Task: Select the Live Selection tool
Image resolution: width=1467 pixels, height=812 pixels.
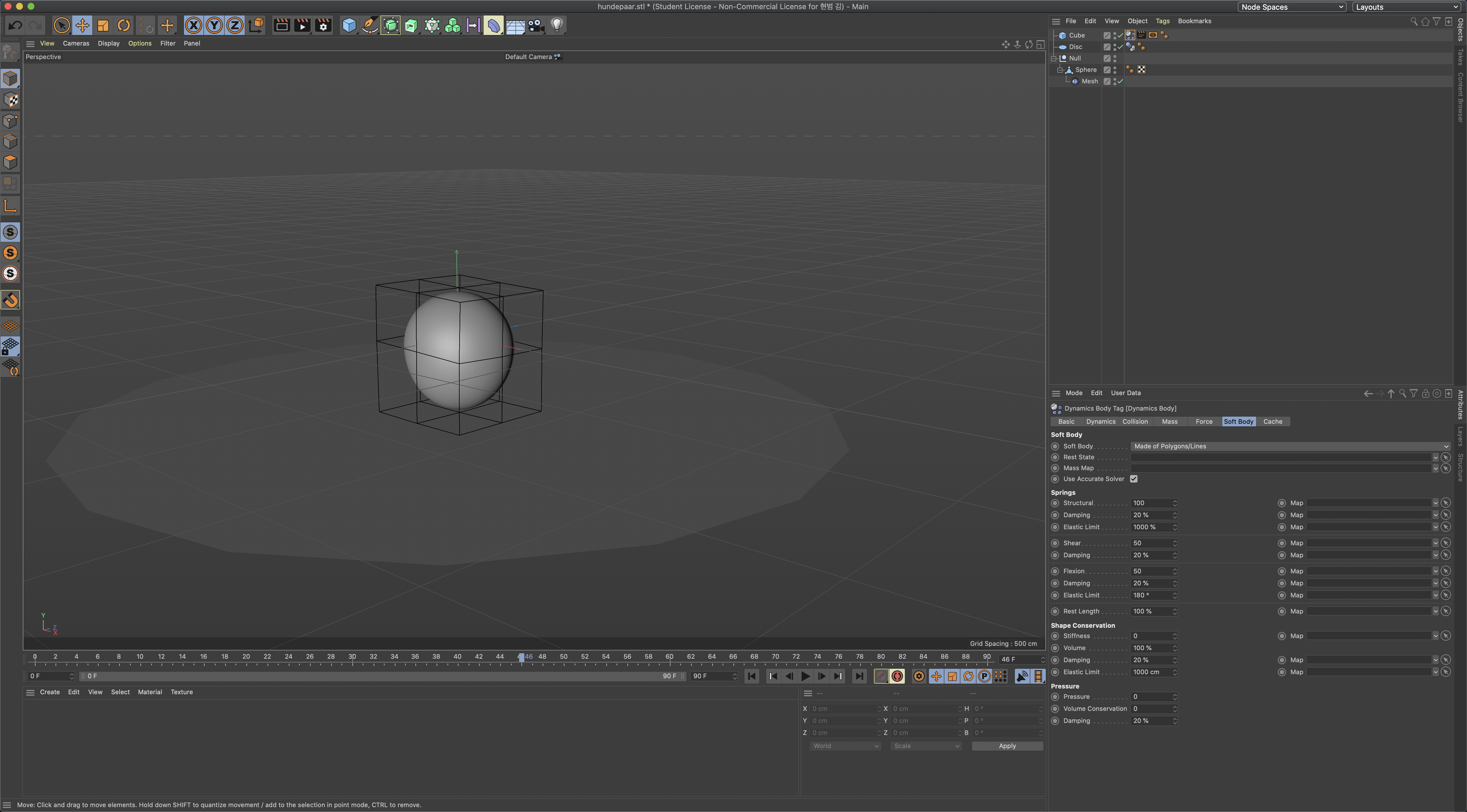Action: point(62,25)
